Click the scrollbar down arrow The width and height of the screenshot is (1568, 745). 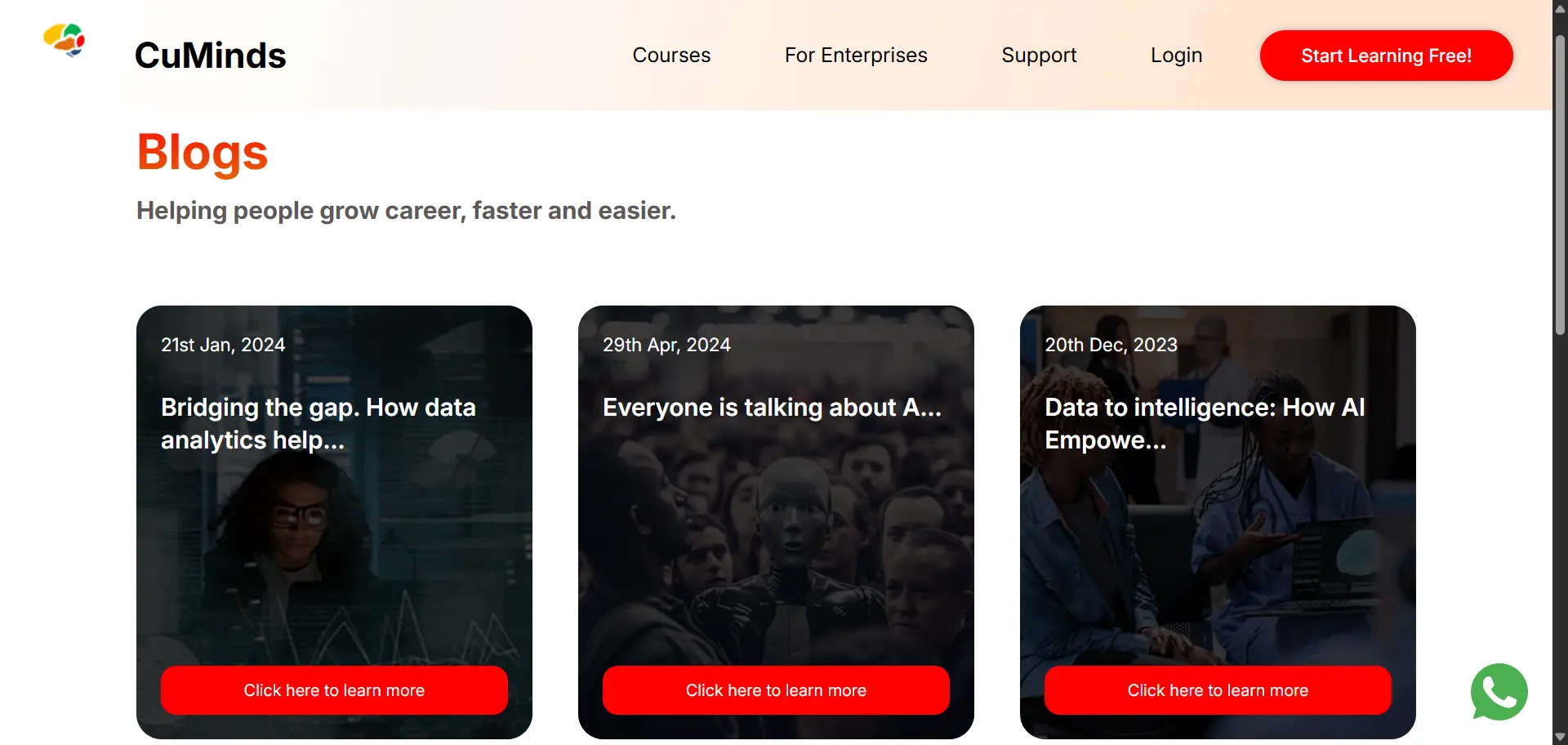click(1560, 737)
